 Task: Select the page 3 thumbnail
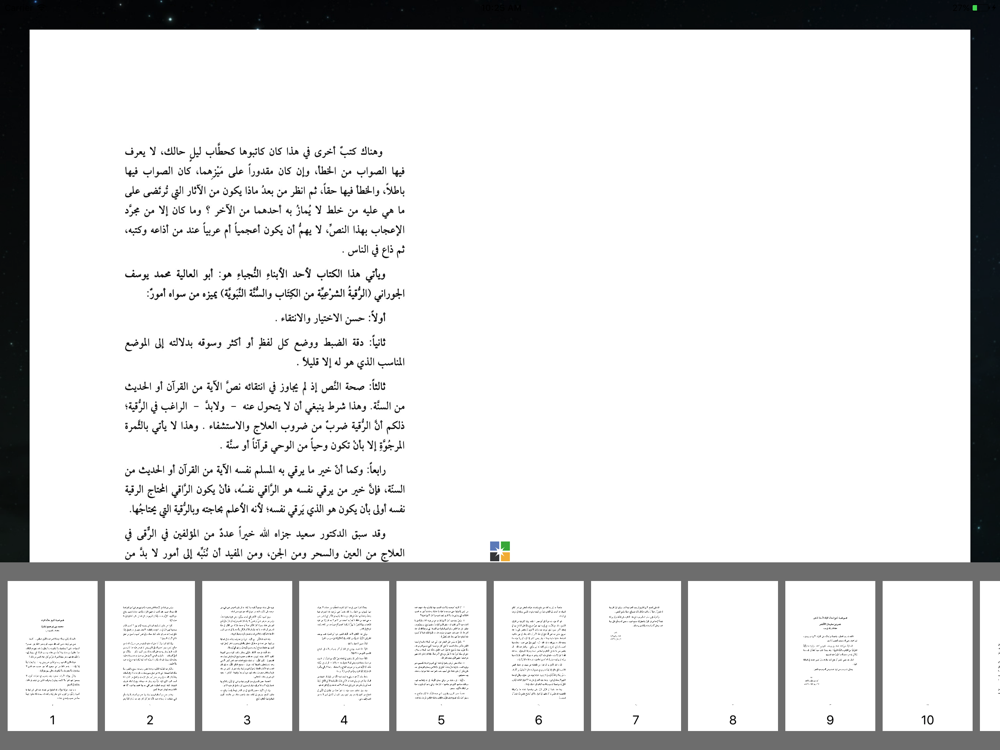coord(247,656)
